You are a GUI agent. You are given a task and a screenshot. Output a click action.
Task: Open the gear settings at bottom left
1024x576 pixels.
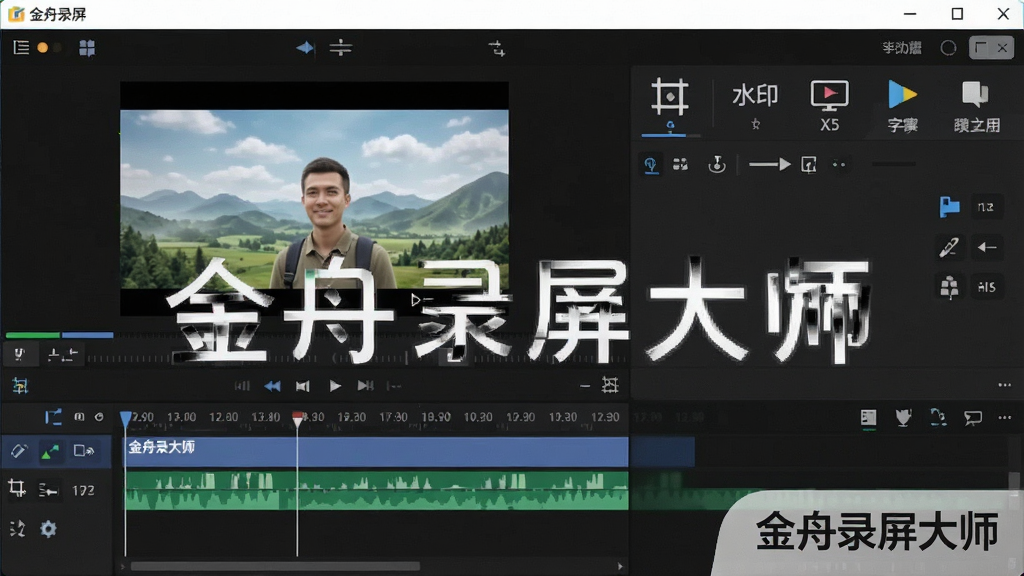[48, 528]
